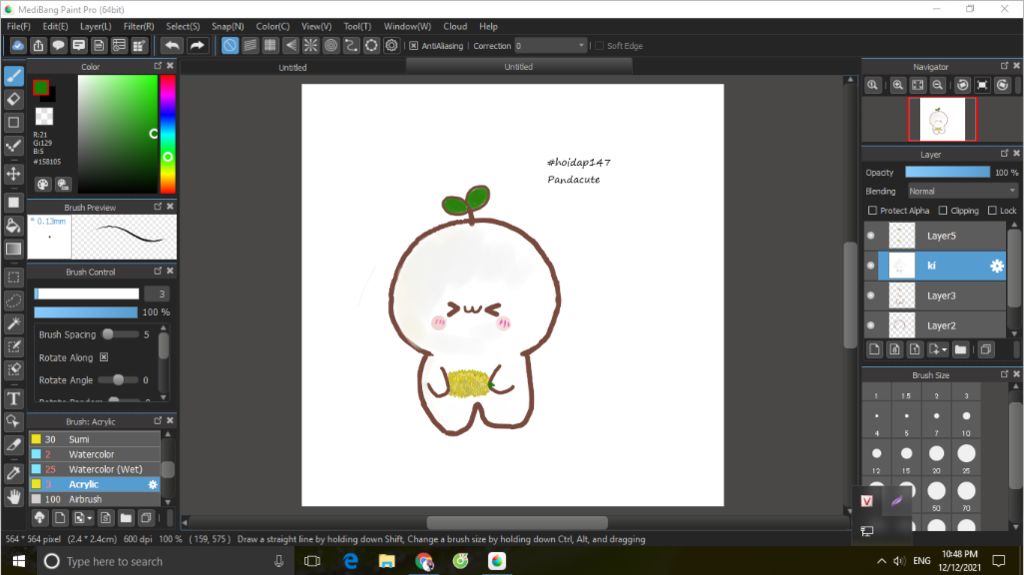
Task: Select the Eraser tool
Action: tap(14, 99)
